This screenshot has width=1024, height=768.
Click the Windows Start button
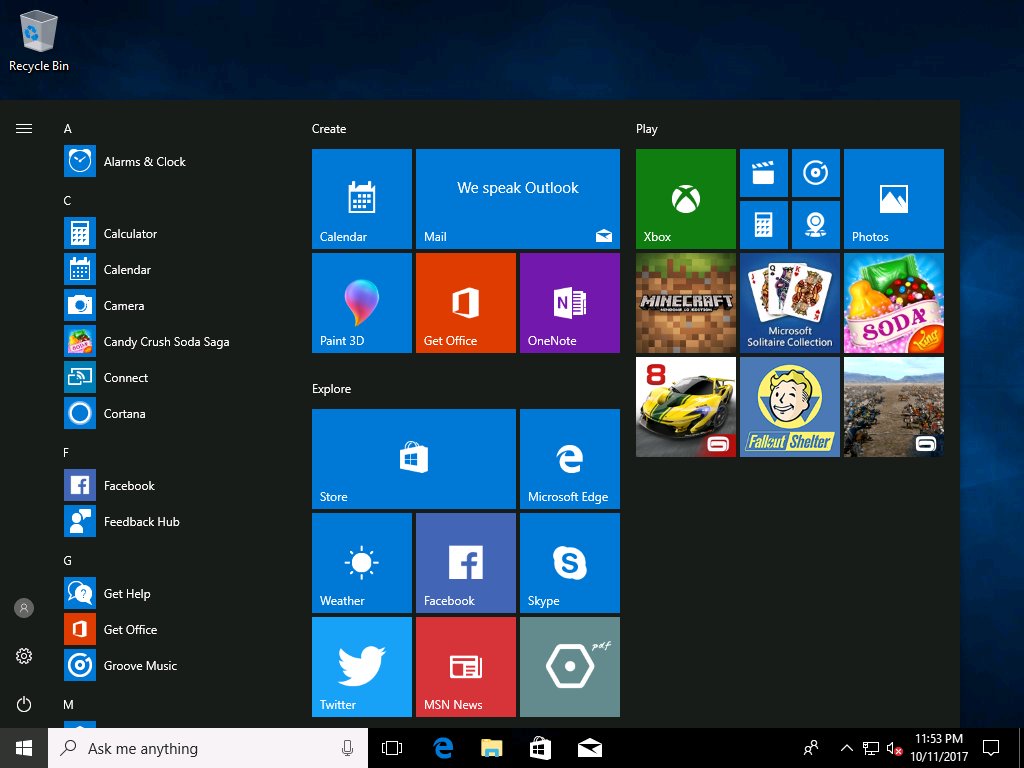point(24,748)
